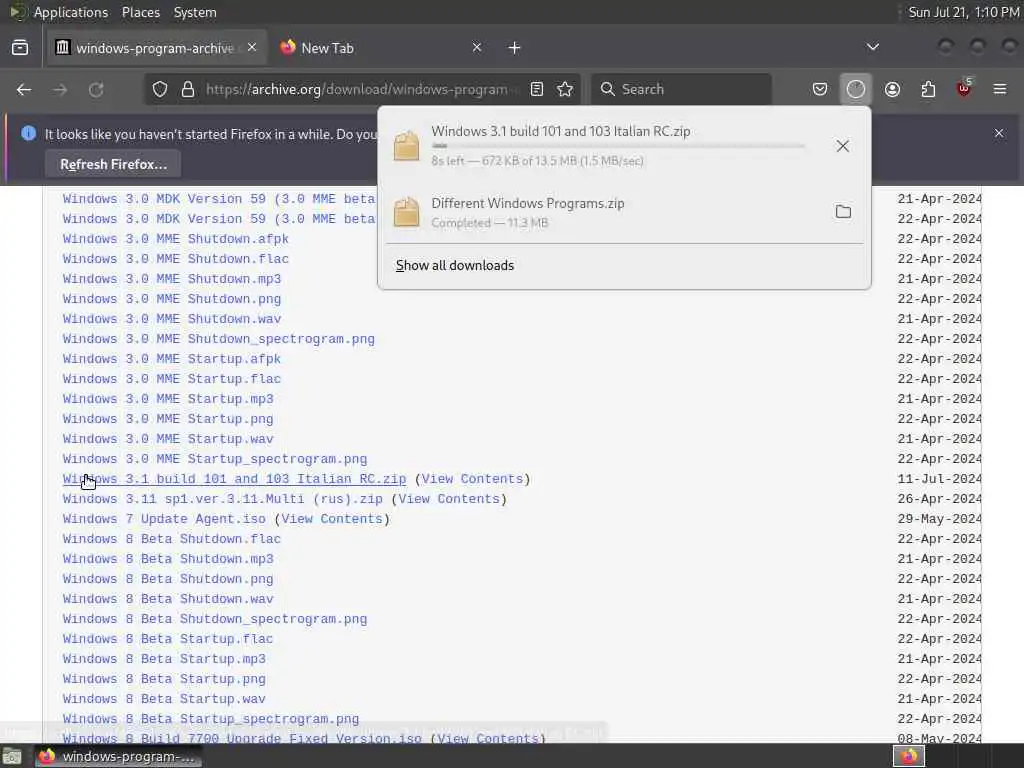
Task: Dismiss the Refresh Firefox notification bar
Action: pyautogui.click(x=999, y=133)
